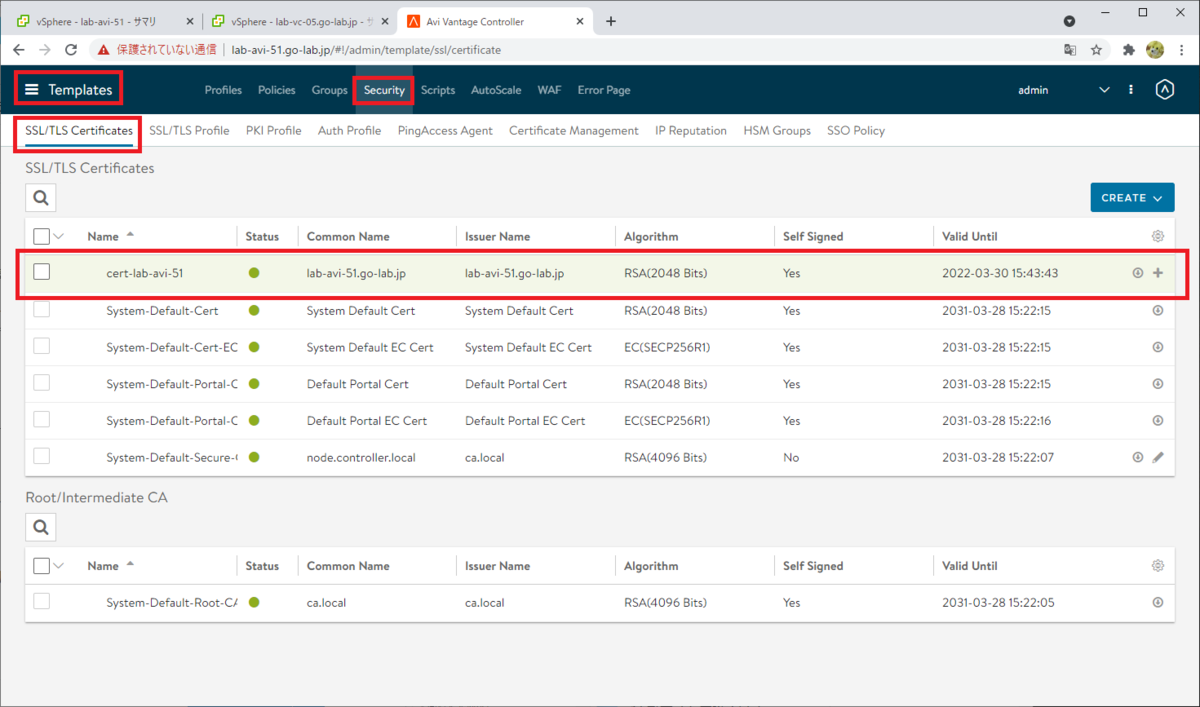Screen dimensions: 1200x707
Task: Check the Default Portal Cert row checkbox
Action: coord(41,384)
